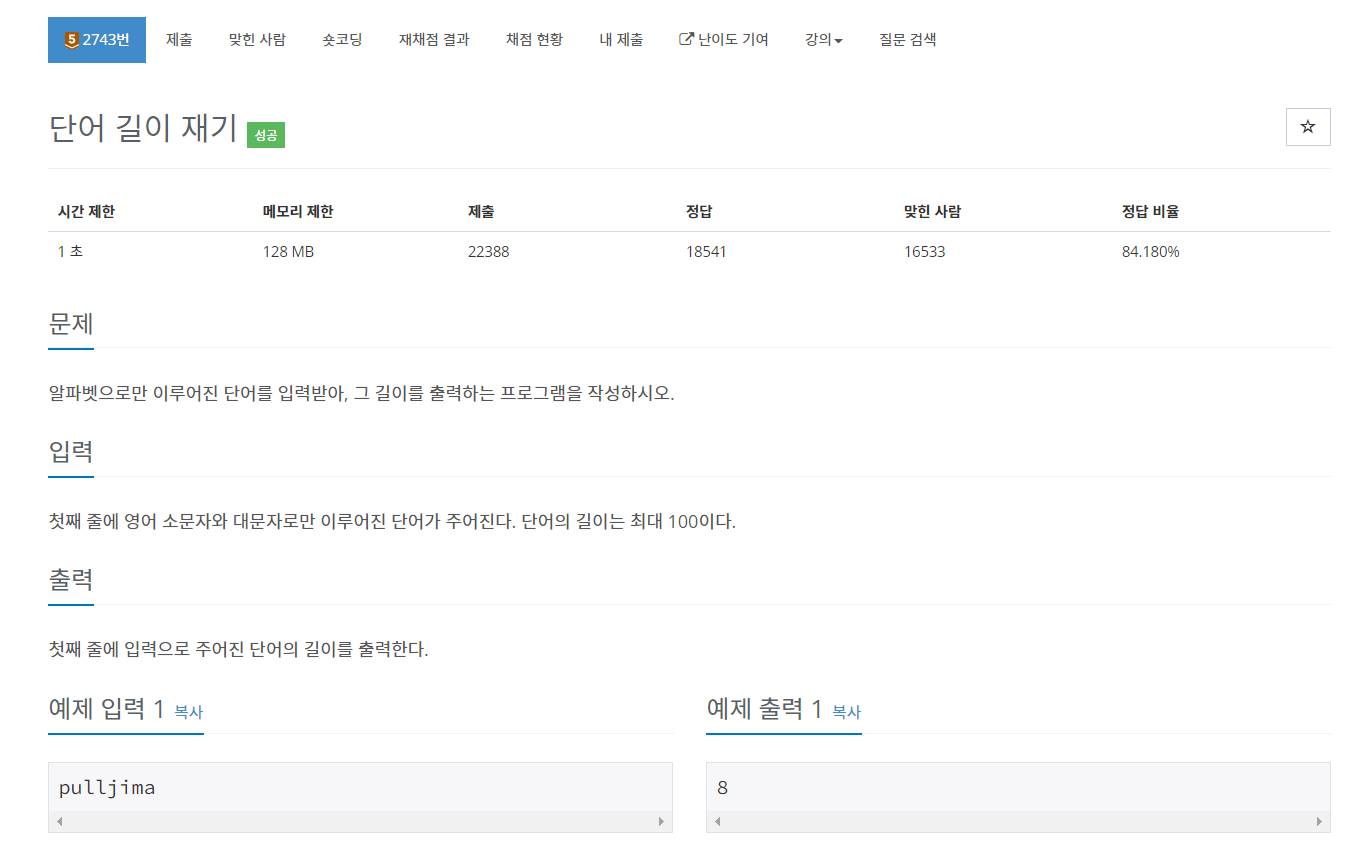The height and width of the screenshot is (848, 1353).
Task: Open the 내 제출 tab
Action: click(621, 40)
